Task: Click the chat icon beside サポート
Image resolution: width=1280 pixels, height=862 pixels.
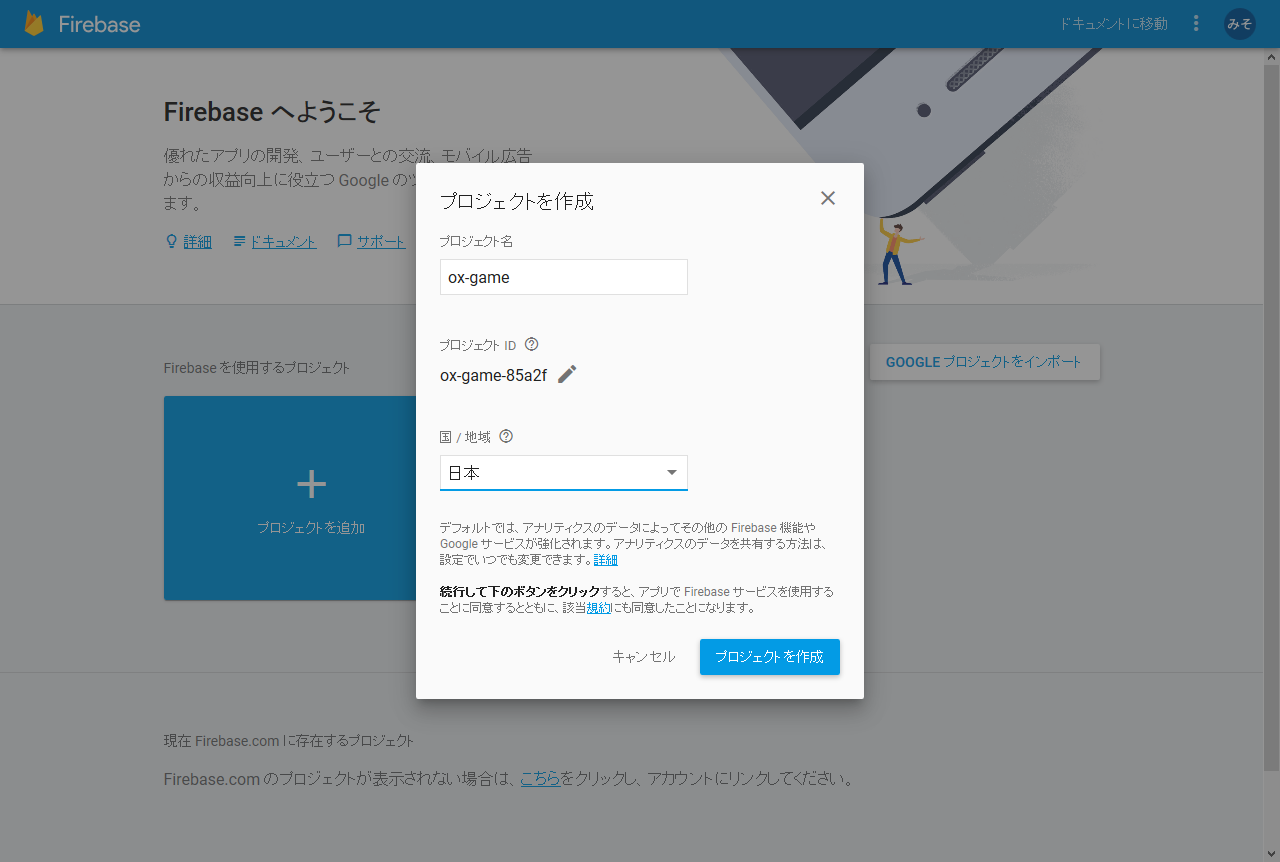Action: (343, 241)
